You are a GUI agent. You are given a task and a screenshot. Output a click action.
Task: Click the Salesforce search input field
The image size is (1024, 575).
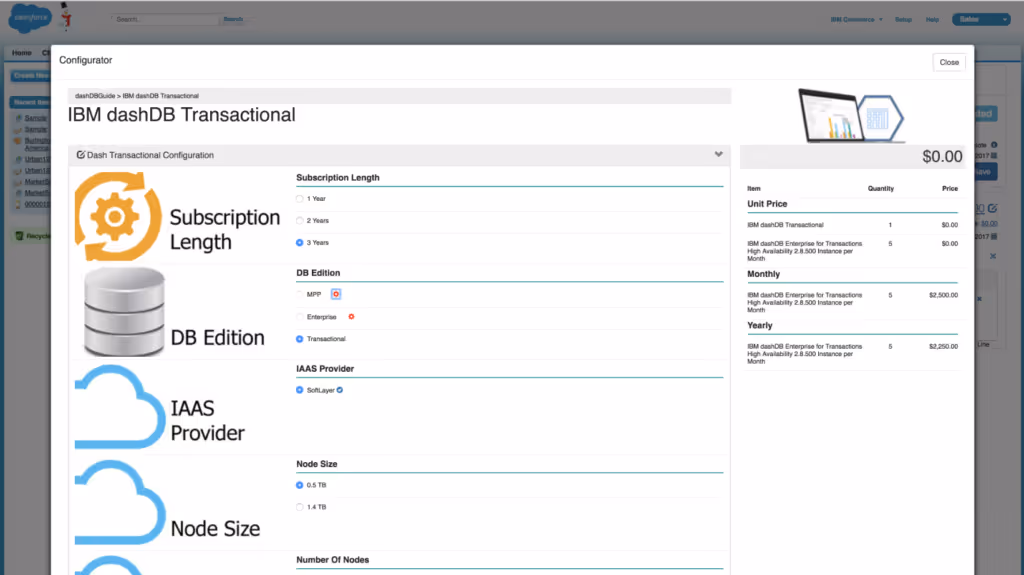click(x=165, y=20)
